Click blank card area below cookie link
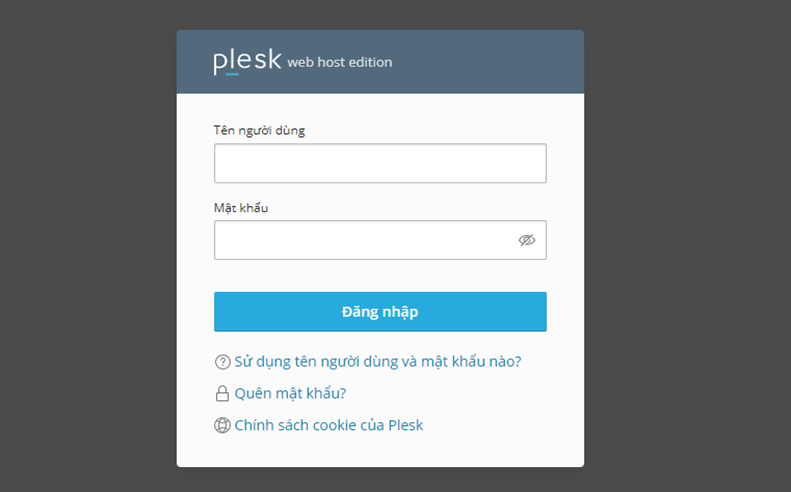This screenshot has height=492, width=791. [380, 452]
